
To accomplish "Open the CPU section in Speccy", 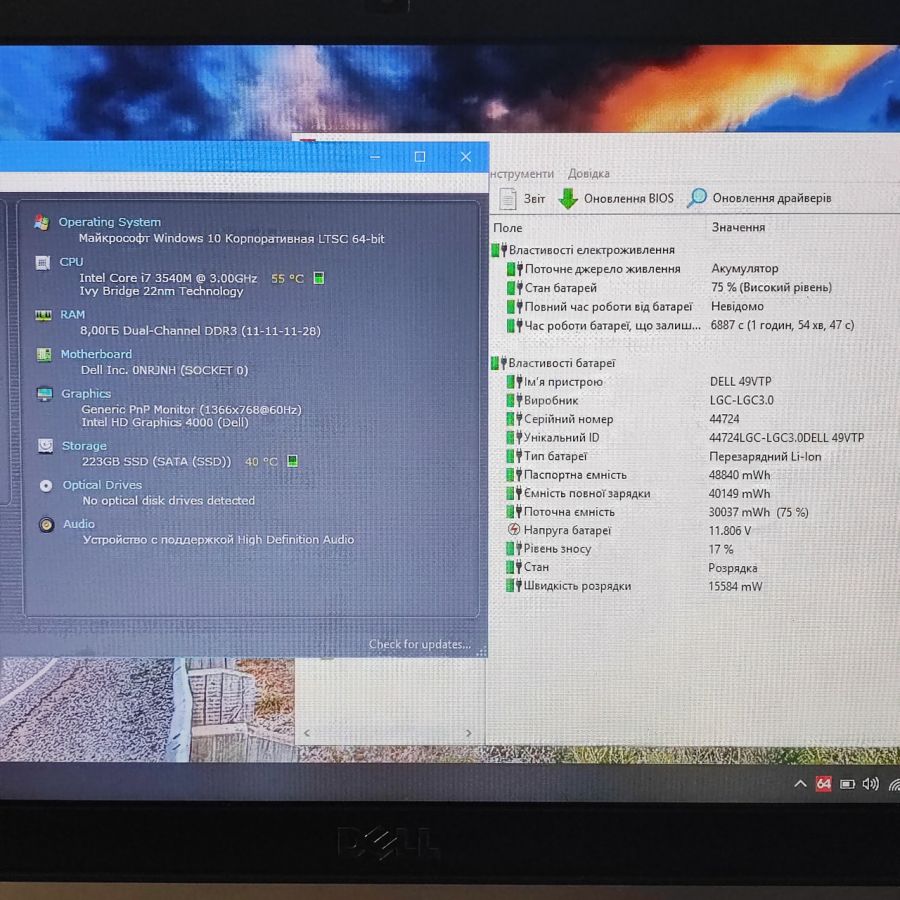I will tap(71, 262).
